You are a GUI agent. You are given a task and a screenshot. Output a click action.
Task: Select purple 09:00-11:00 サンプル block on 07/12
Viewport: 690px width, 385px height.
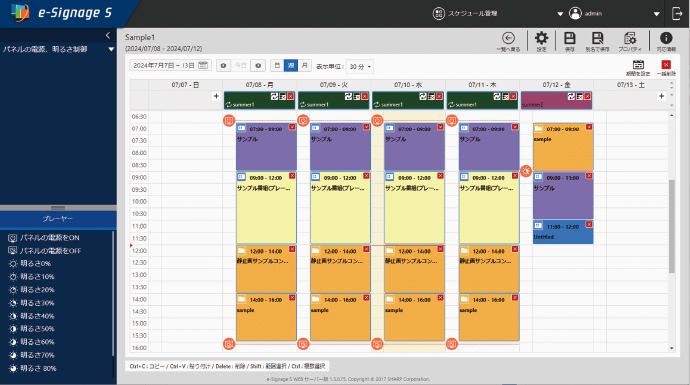tap(563, 196)
